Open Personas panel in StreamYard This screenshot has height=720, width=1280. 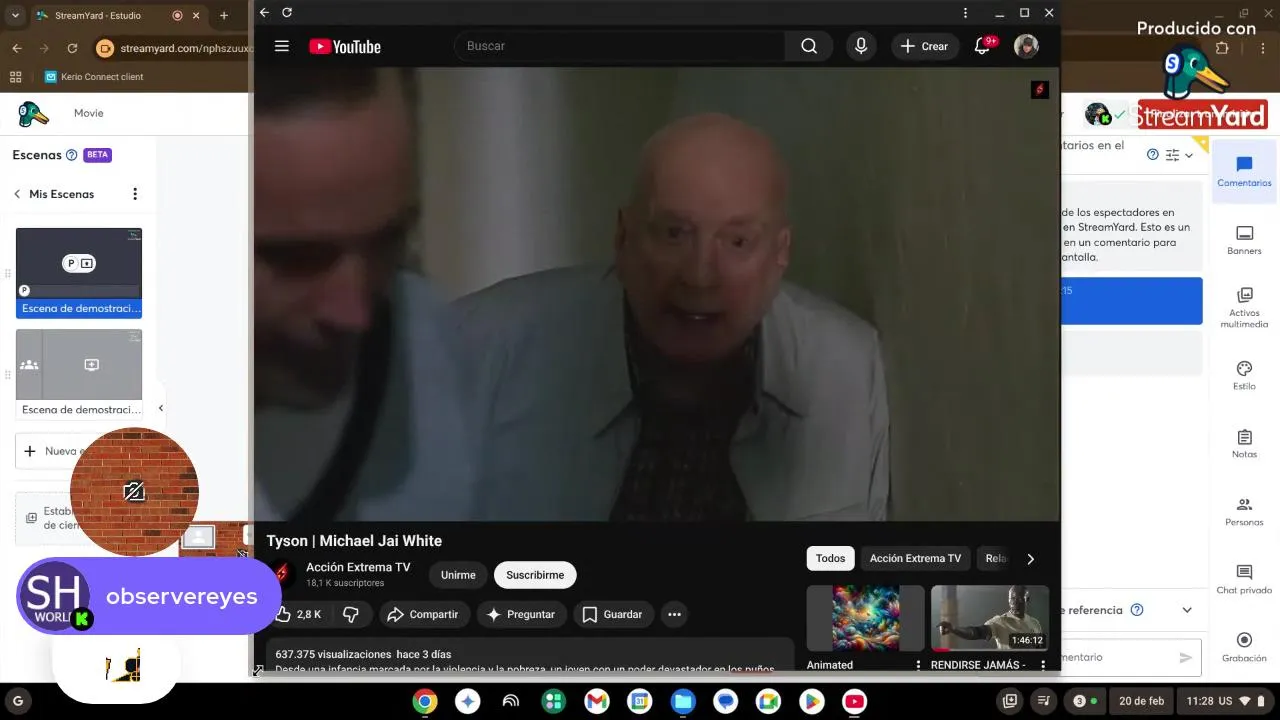click(1244, 512)
